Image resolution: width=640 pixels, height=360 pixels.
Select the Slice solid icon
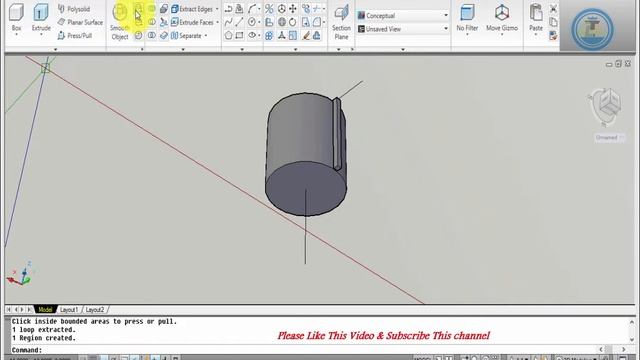(164, 22)
